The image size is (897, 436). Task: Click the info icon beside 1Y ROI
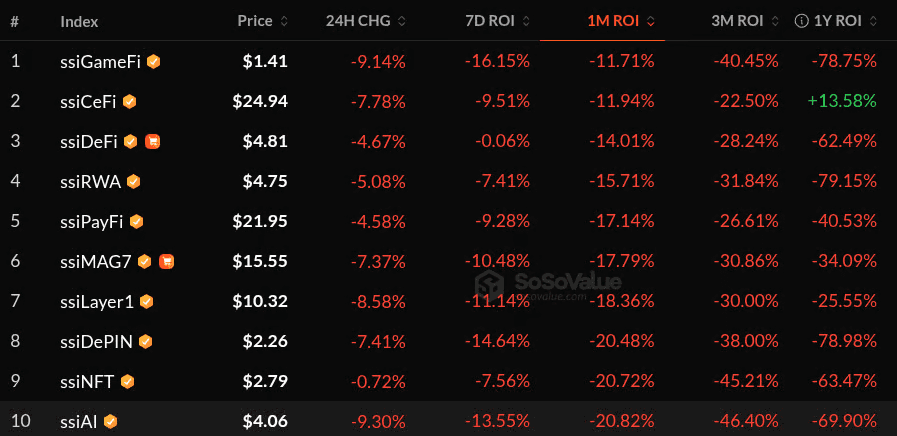(x=800, y=20)
